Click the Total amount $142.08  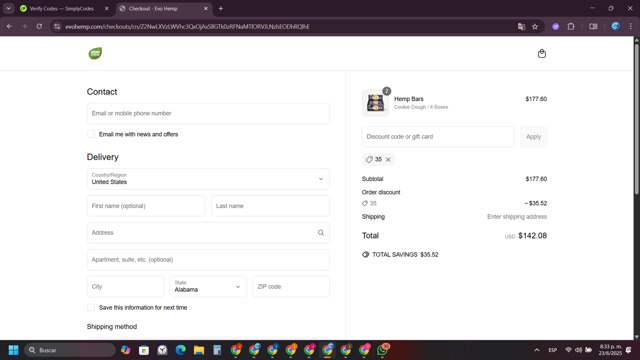click(x=532, y=236)
